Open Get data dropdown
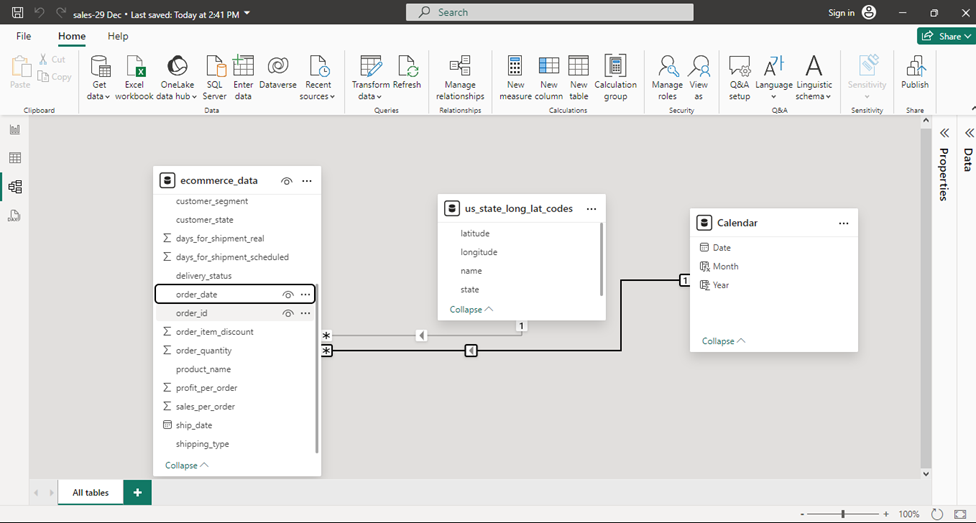Viewport: 976px width, 523px height. (x=99, y=78)
